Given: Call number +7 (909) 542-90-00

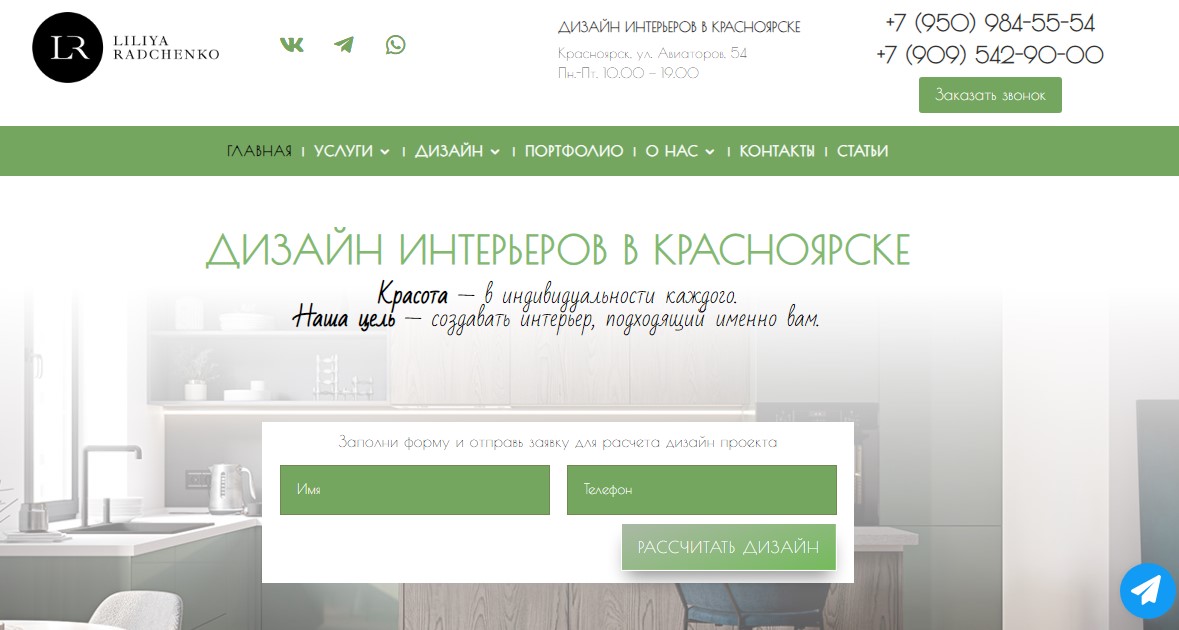Looking at the screenshot, I should pyautogui.click(x=988, y=56).
